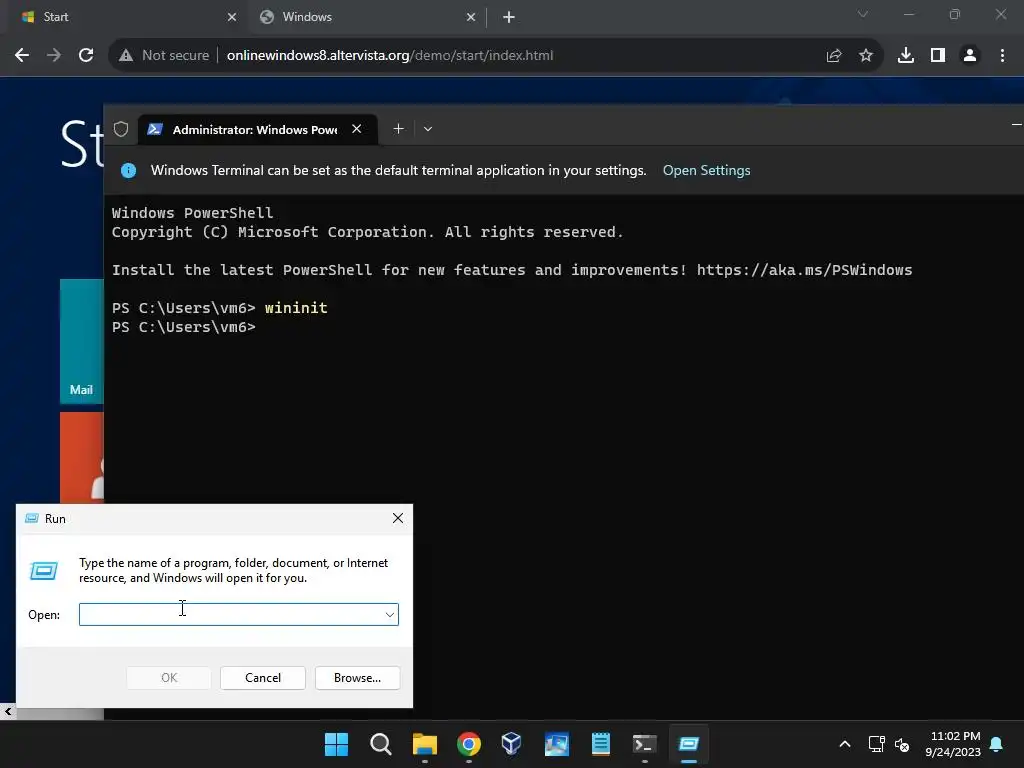Select Administrator: Windows PowerShell terminal tab

pyautogui.click(x=257, y=129)
